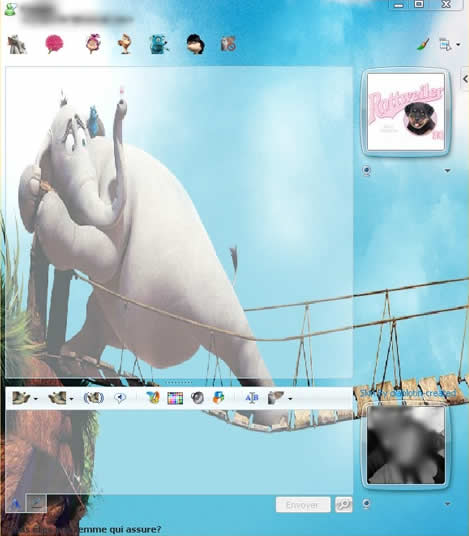The image size is (469, 536).
Task: Click the second winks icon in format toolbar
Action: point(57,398)
